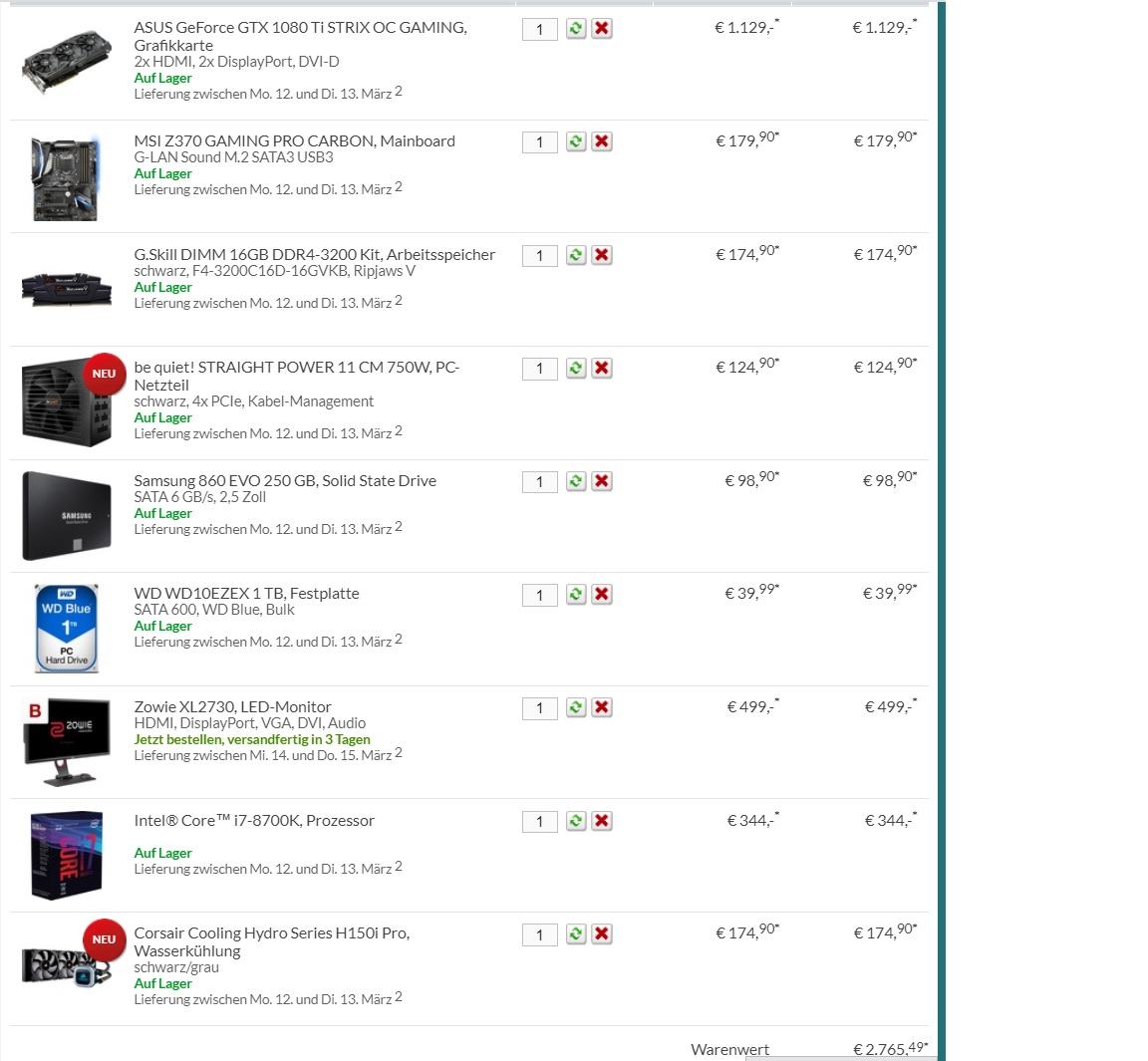Refresh quantity for ASUS GTX 1080 Ti
This screenshot has width=1148, height=1061.
[576, 29]
